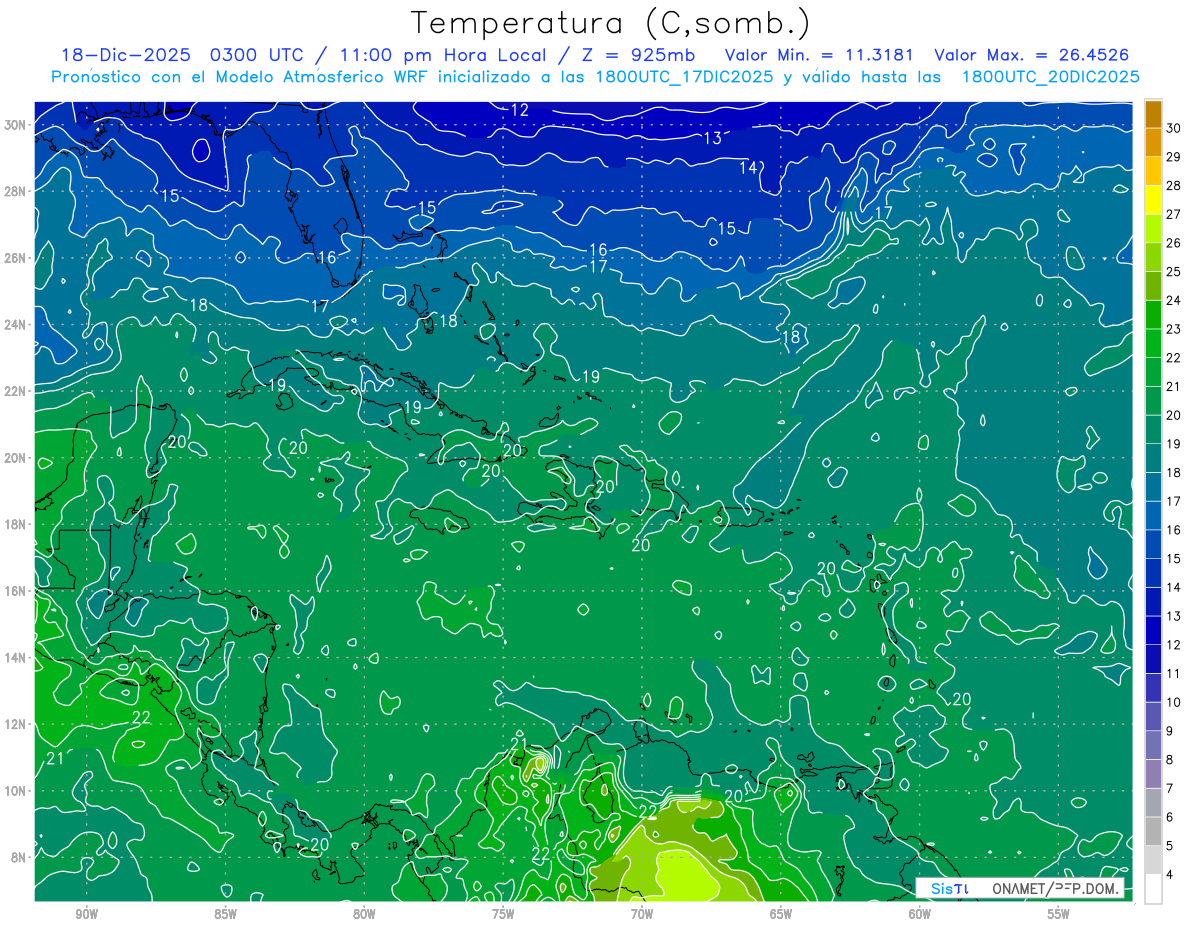Pick the purple swatch between legend 7 and 8
This screenshot has width=1200, height=927.
[x=1153, y=774]
